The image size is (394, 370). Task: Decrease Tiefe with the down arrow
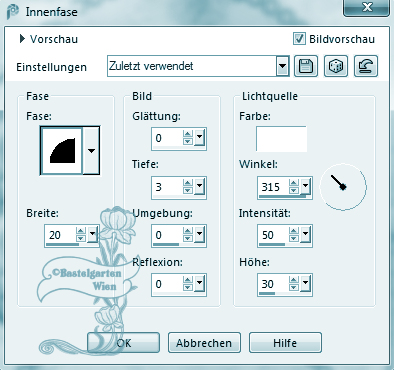tap(188, 191)
